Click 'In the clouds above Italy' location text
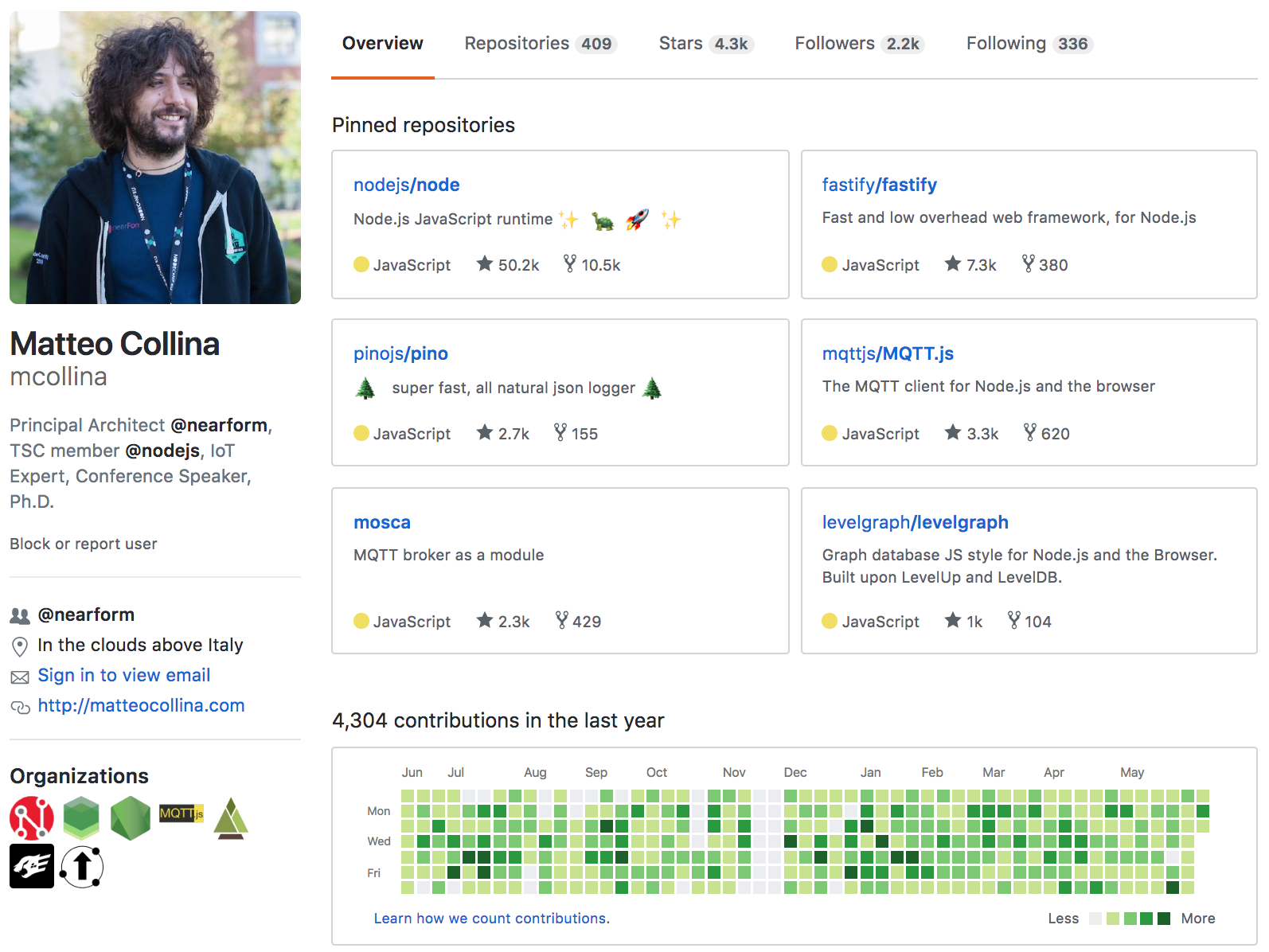The width and height of the screenshot is (1269, 952). pos(140,645)
